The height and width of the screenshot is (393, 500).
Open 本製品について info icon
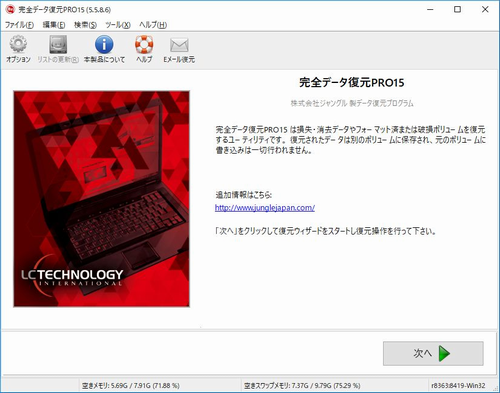[x=104, y=44]
